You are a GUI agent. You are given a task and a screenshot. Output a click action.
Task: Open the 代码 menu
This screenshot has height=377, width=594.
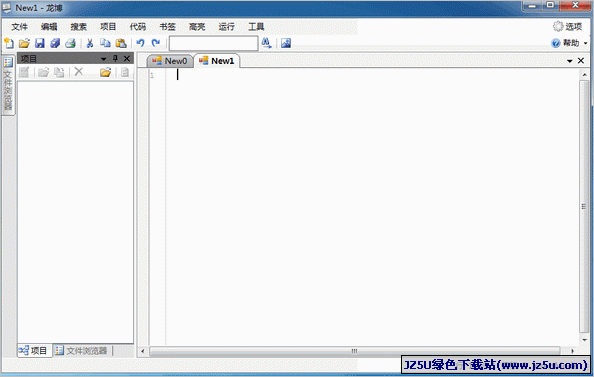point(138,27)
